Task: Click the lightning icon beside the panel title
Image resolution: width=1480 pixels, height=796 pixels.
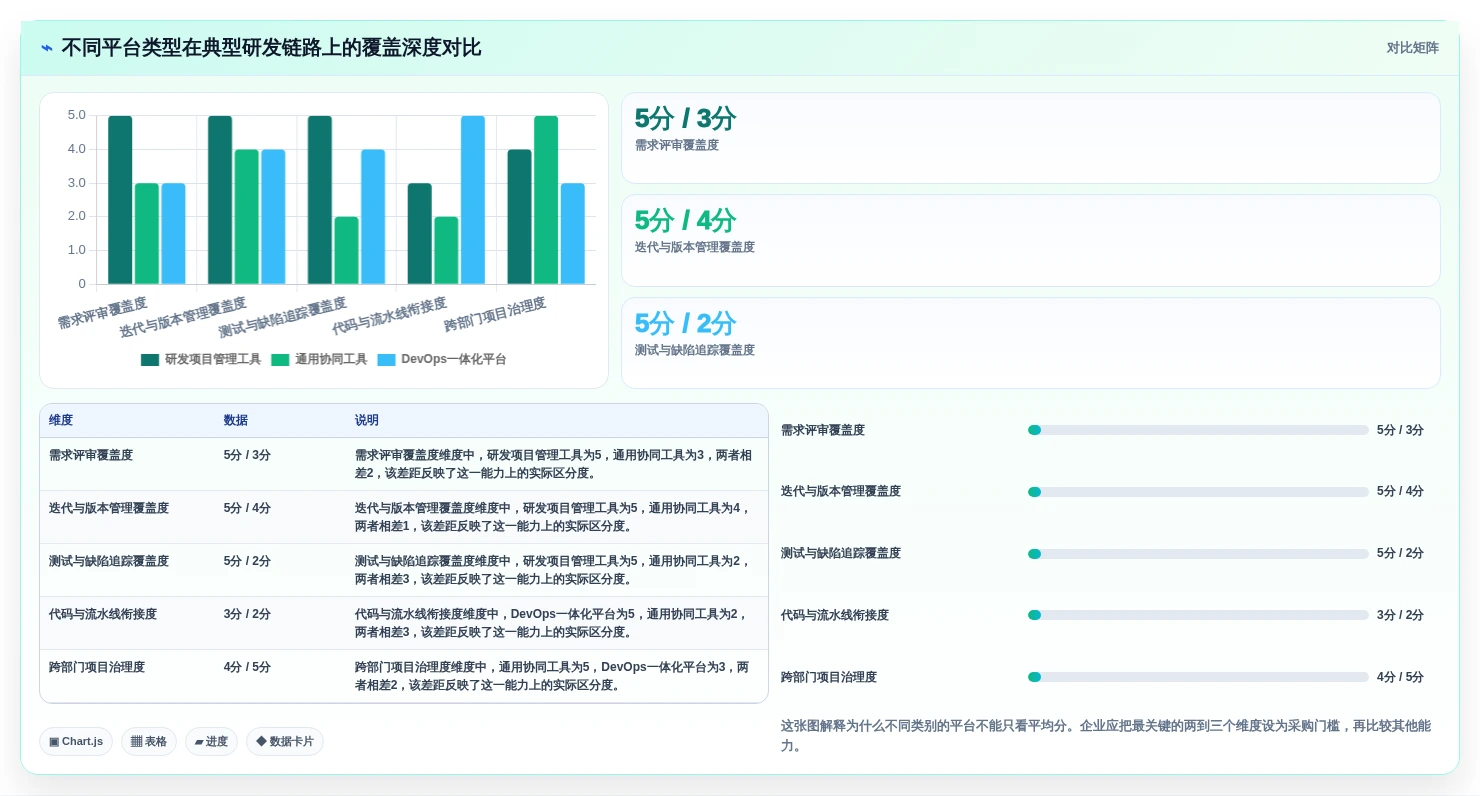Action: coord(47,47)
